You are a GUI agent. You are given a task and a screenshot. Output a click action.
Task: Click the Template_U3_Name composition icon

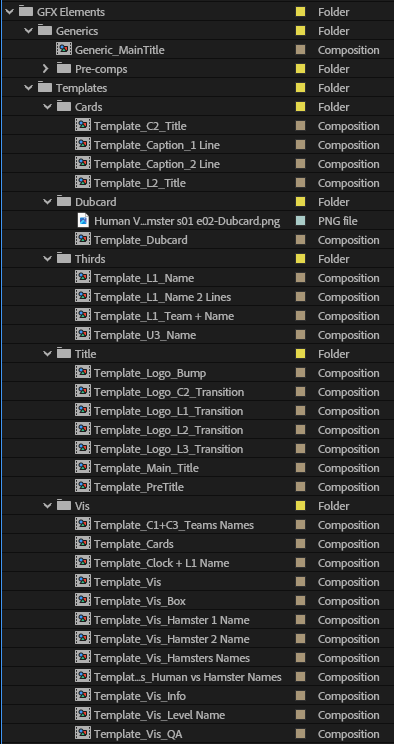tap(83, 334)
